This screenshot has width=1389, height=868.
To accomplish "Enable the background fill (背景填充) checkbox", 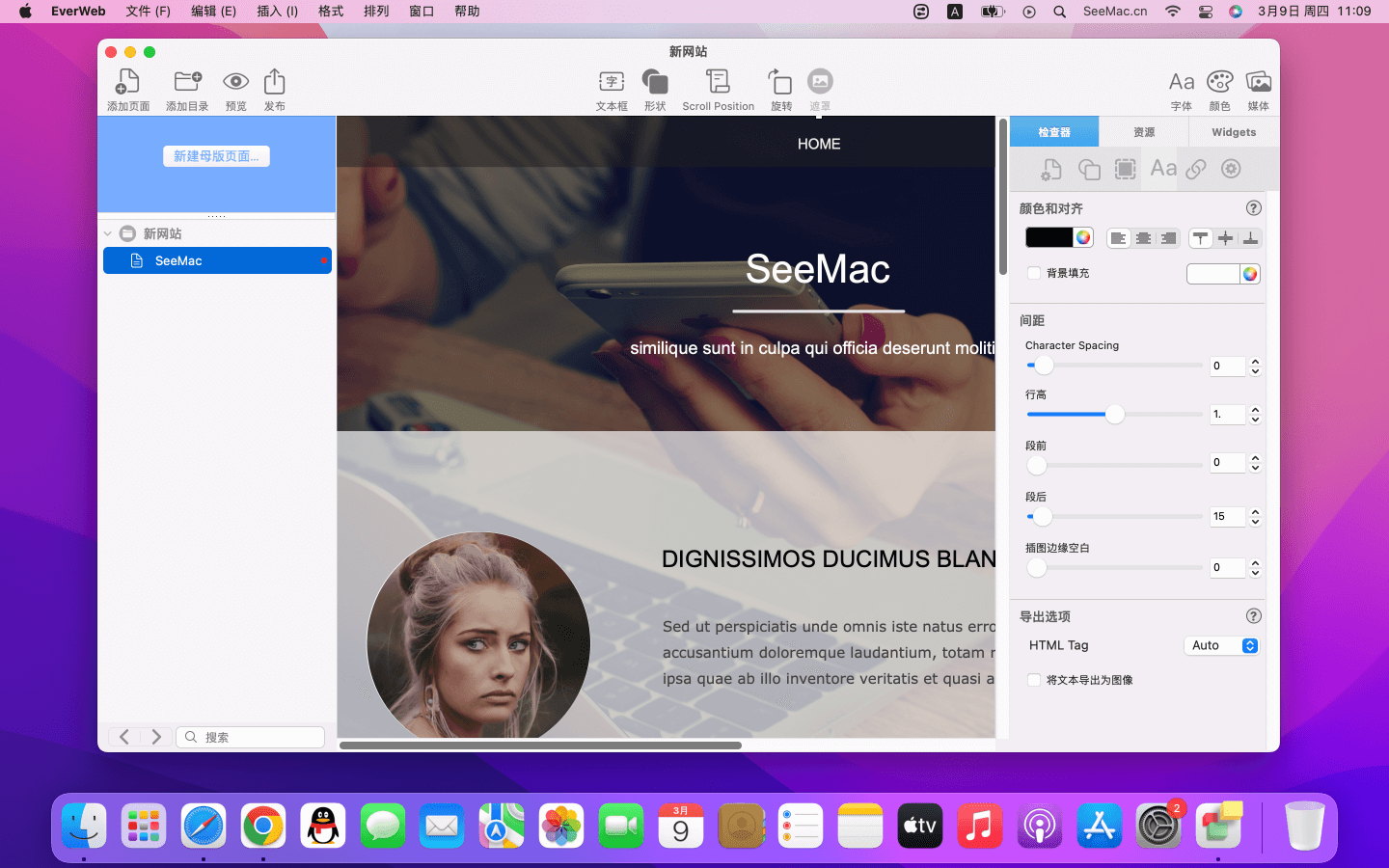I will [x=1034, y=274].
